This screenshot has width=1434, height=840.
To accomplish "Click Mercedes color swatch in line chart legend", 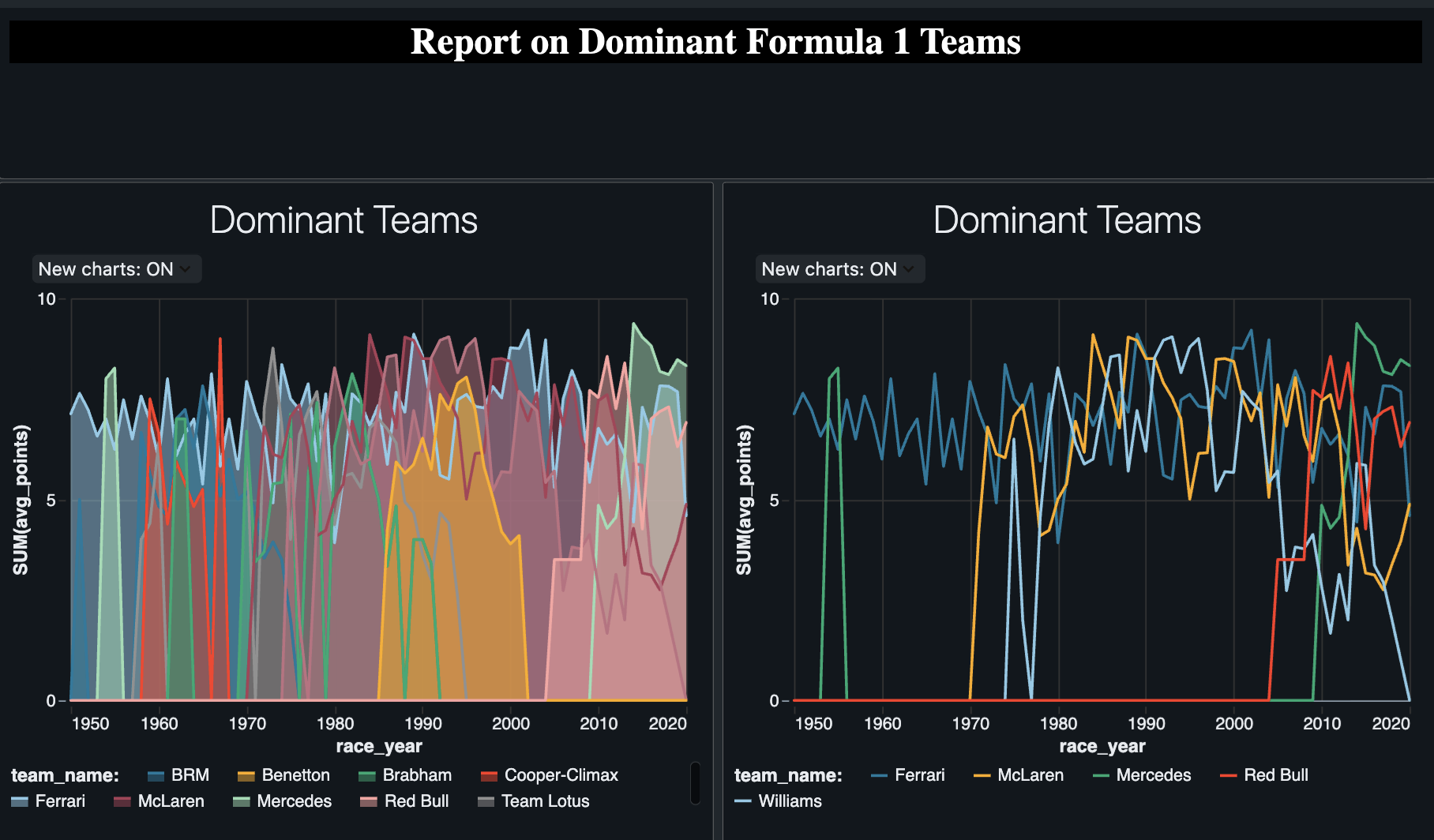I will pyautogui.click(x=1101, y=776).
